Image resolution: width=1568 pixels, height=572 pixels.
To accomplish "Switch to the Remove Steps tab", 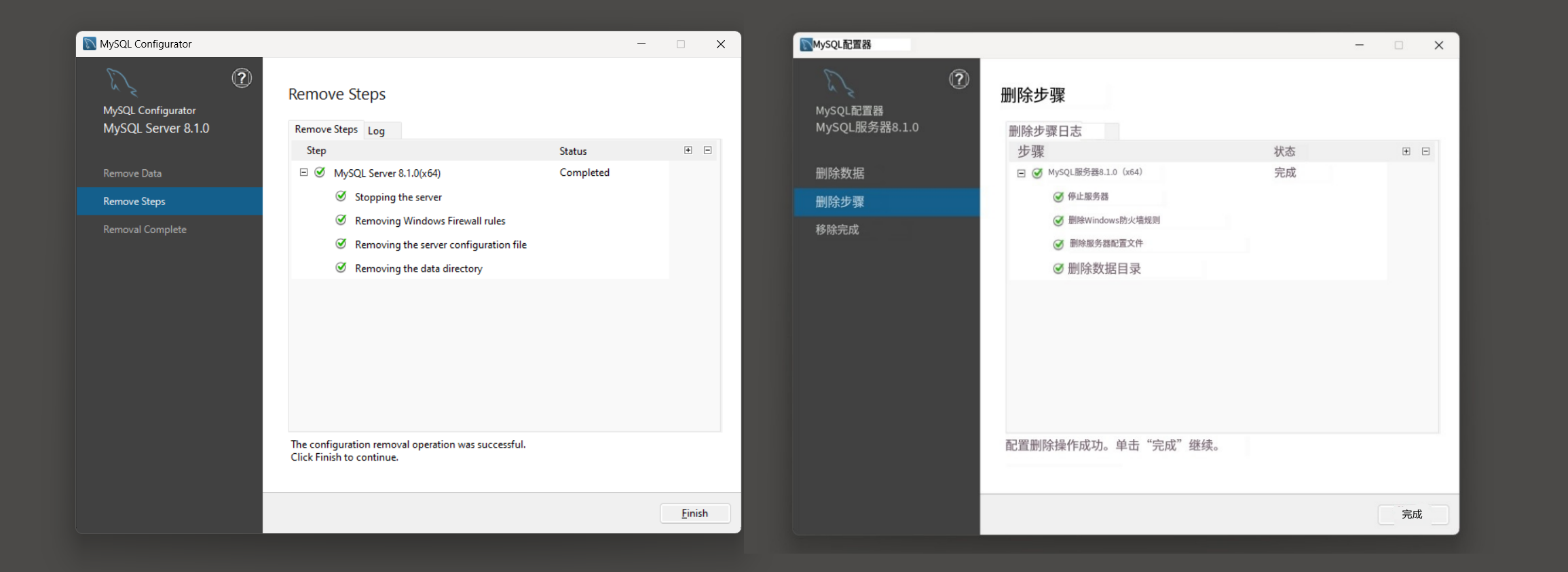I will coord(326,129).
